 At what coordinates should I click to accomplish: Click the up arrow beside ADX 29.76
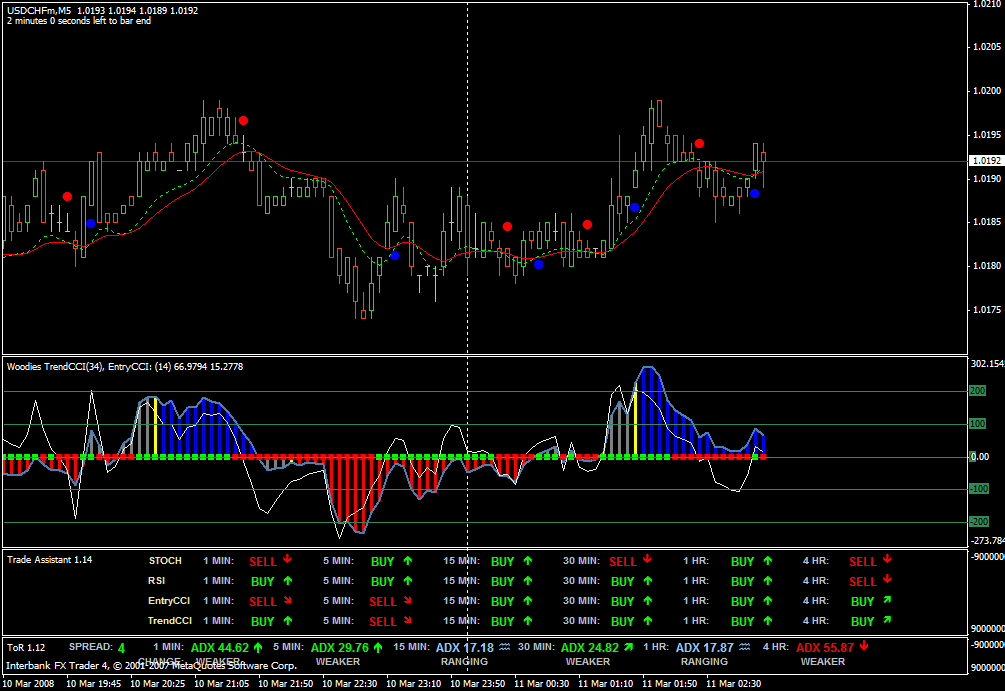click(x=378, y=647)
